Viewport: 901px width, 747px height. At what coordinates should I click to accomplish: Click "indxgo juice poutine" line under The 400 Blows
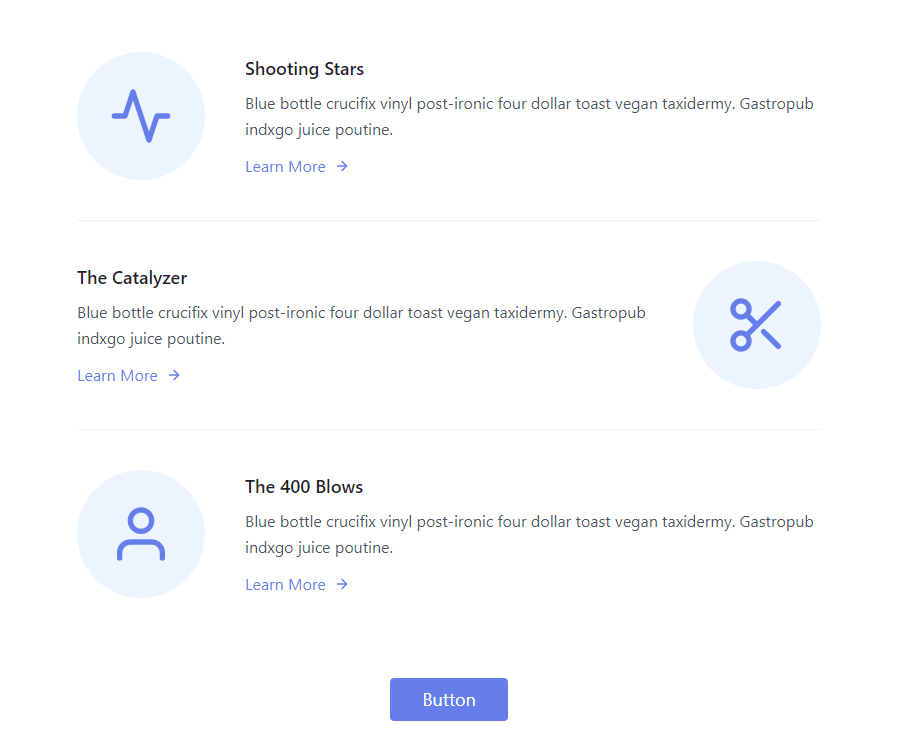tap(319, 548)
